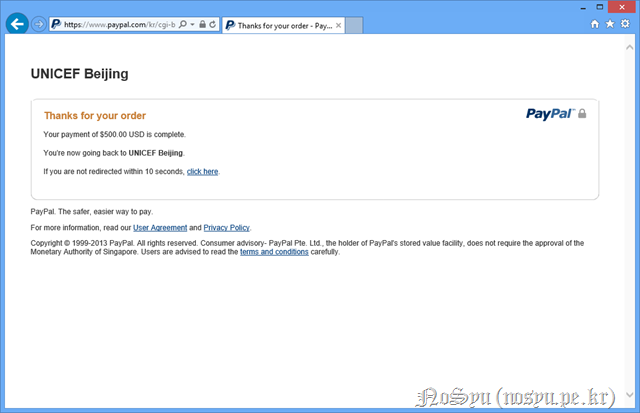Open the Favorites star panel

609,23
